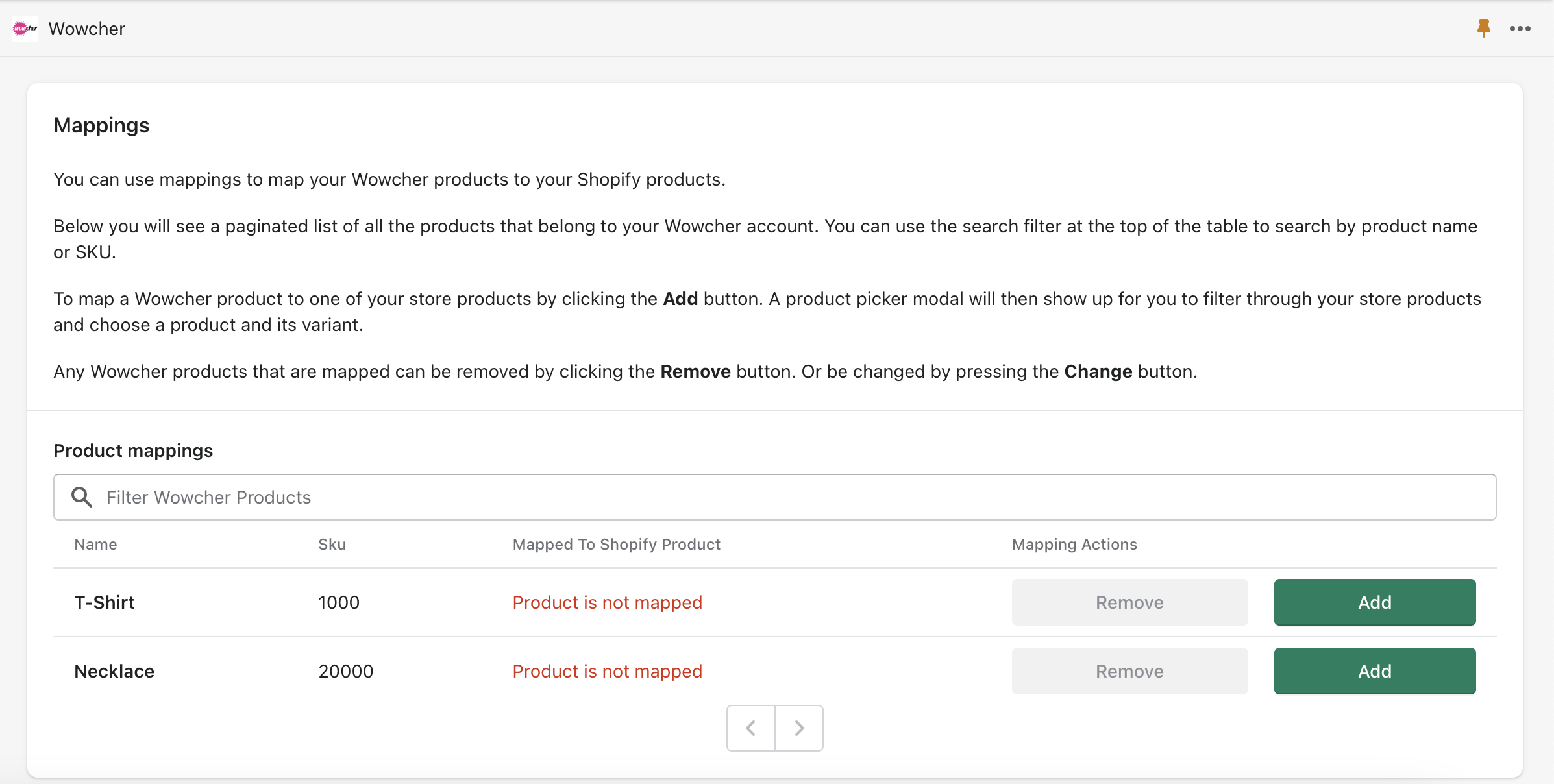Image resolution: width=1554 pixels, height=784 pixels.
Task: Select the T-Shirt product name
Action: click(x=105, y=602)
